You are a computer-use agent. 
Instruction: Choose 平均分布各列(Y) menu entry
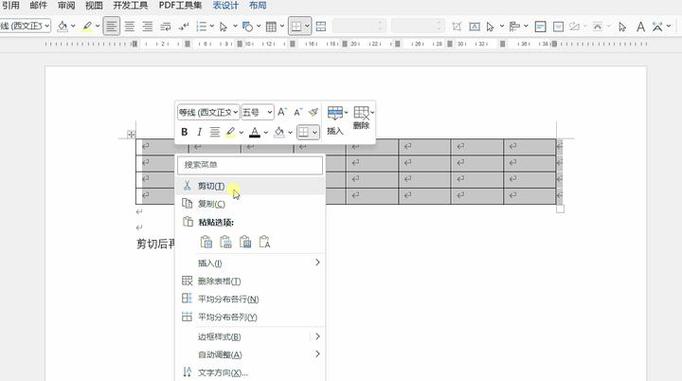[x=250, y=317]
